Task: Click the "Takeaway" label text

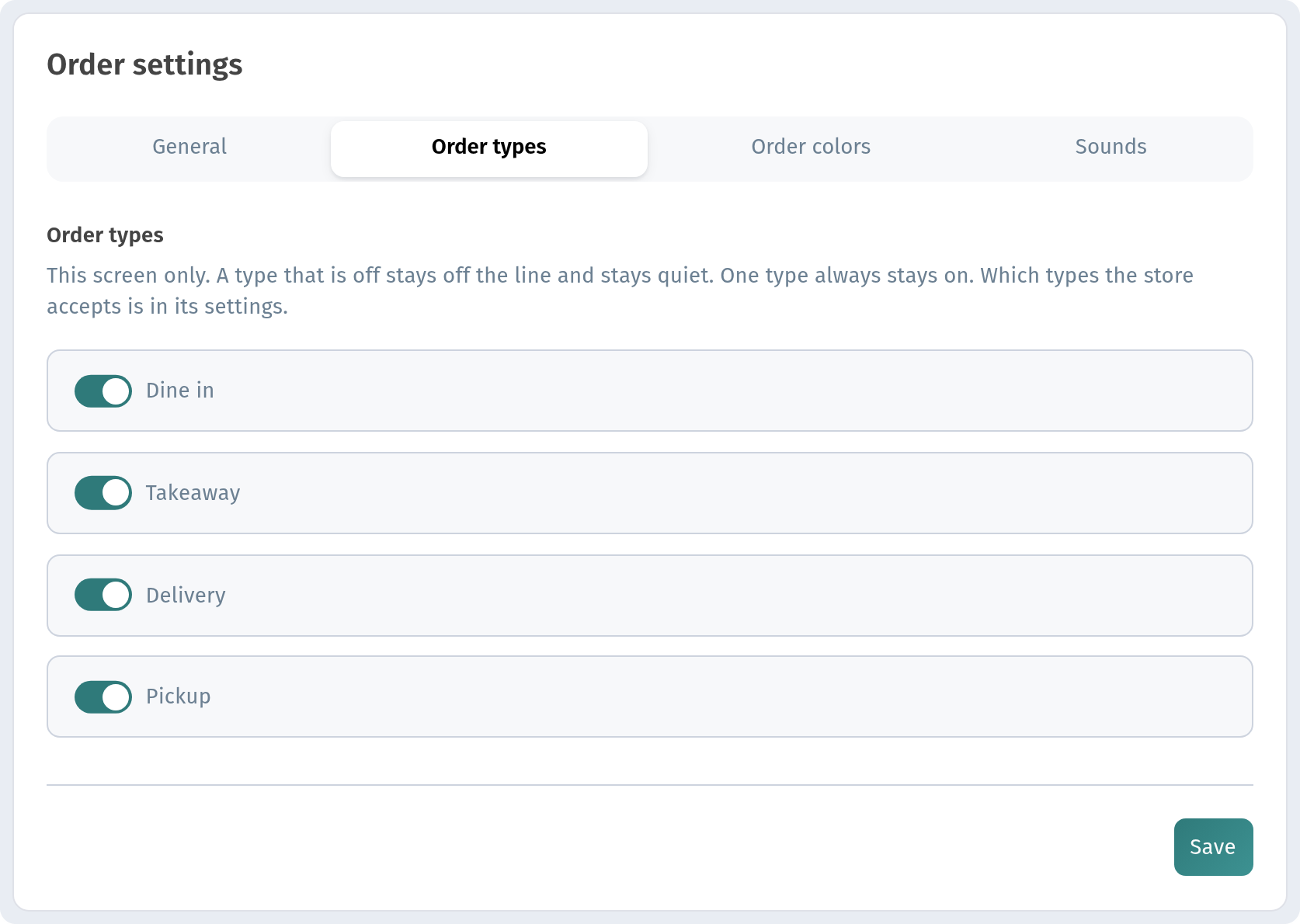Action: 193,493
